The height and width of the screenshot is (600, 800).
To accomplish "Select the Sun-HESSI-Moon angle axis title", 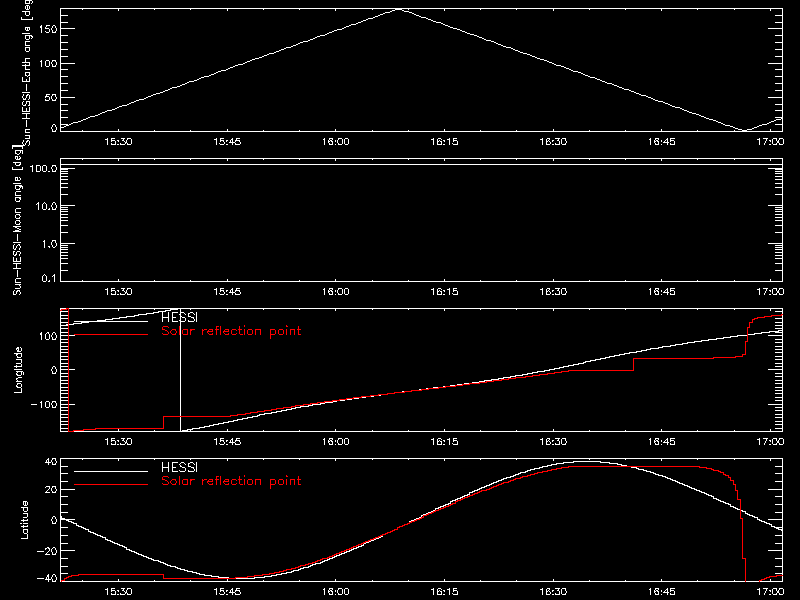I will pyautogui.click(x=17, y=220).
